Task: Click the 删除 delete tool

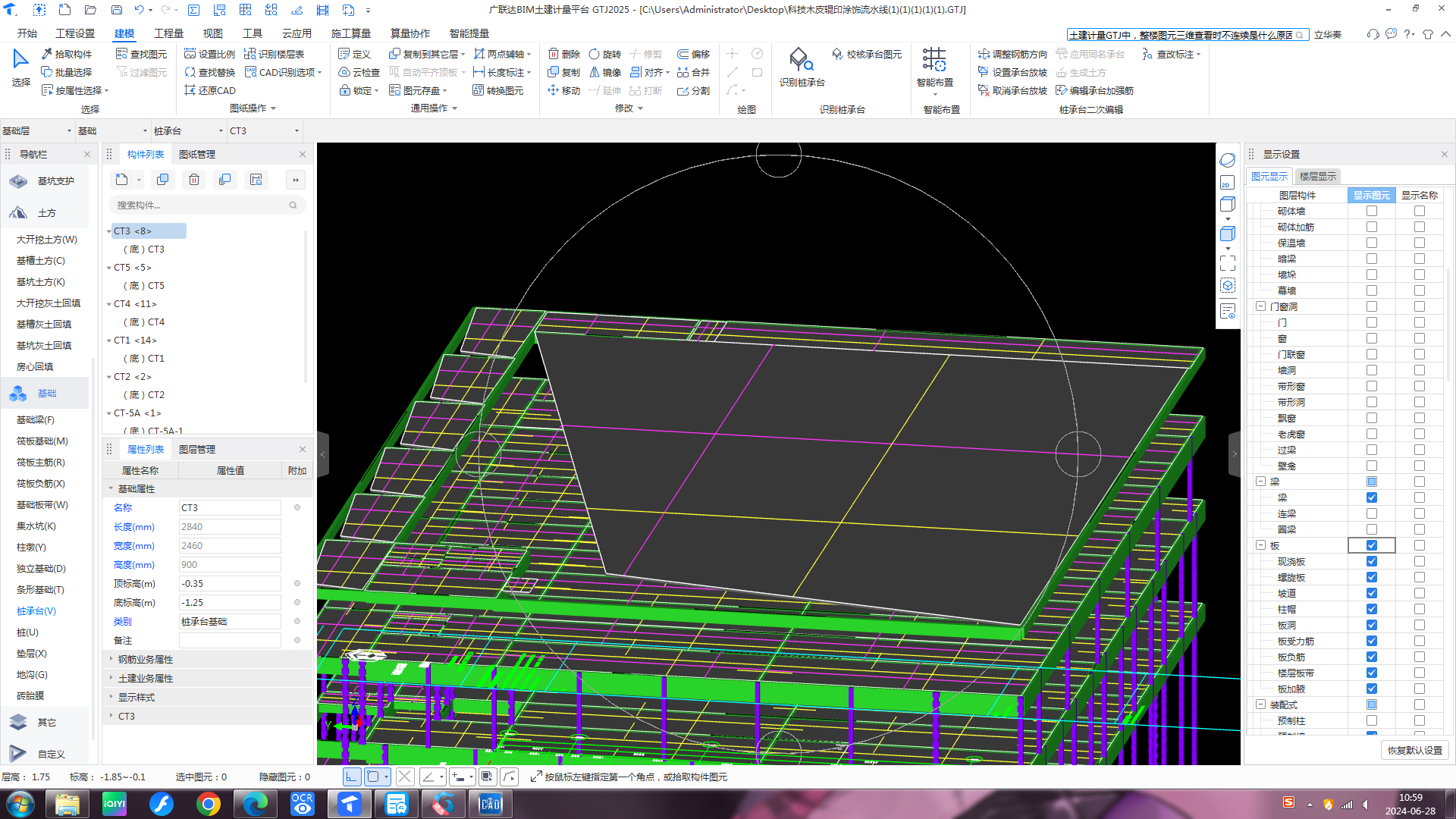Action: click(x=564, y=54)
